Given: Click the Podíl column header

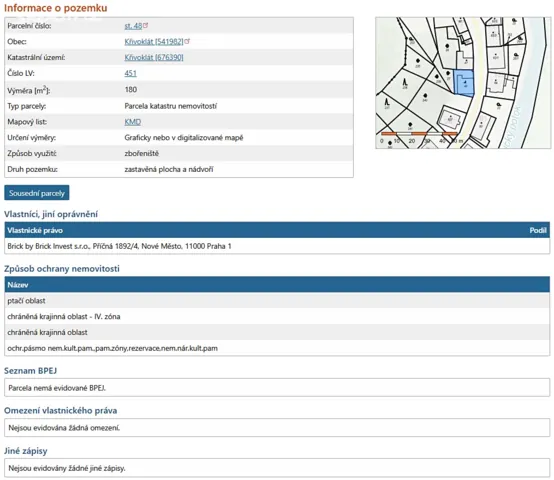Looking at the screenshot, I should (x=538, y=231).
